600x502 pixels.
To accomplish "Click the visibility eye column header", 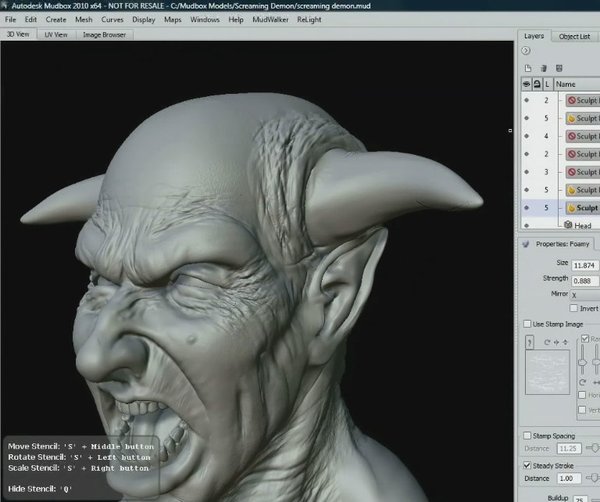I will point(526,85).
